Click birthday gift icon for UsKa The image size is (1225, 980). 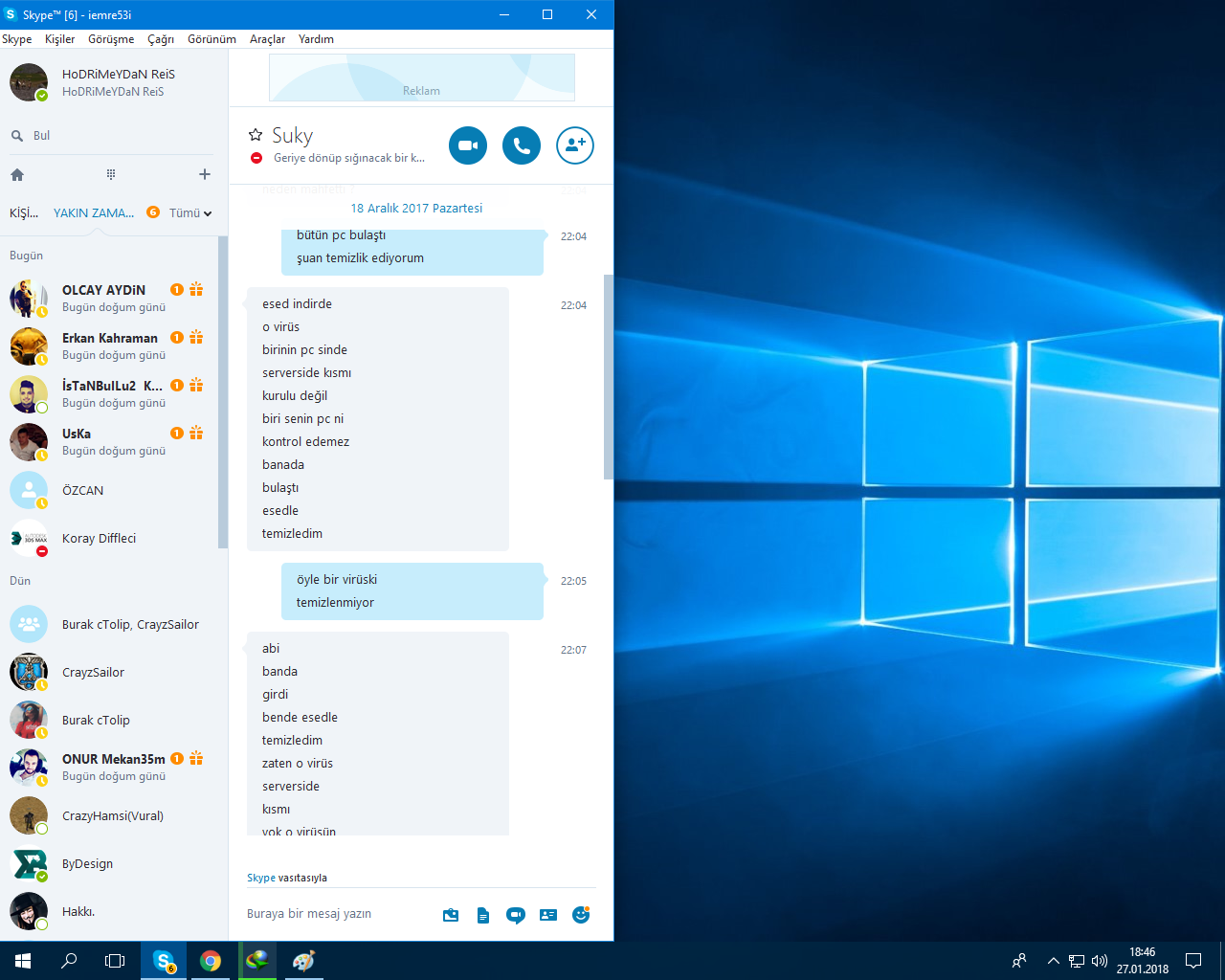pyautogui.click(x=196, y=433)
